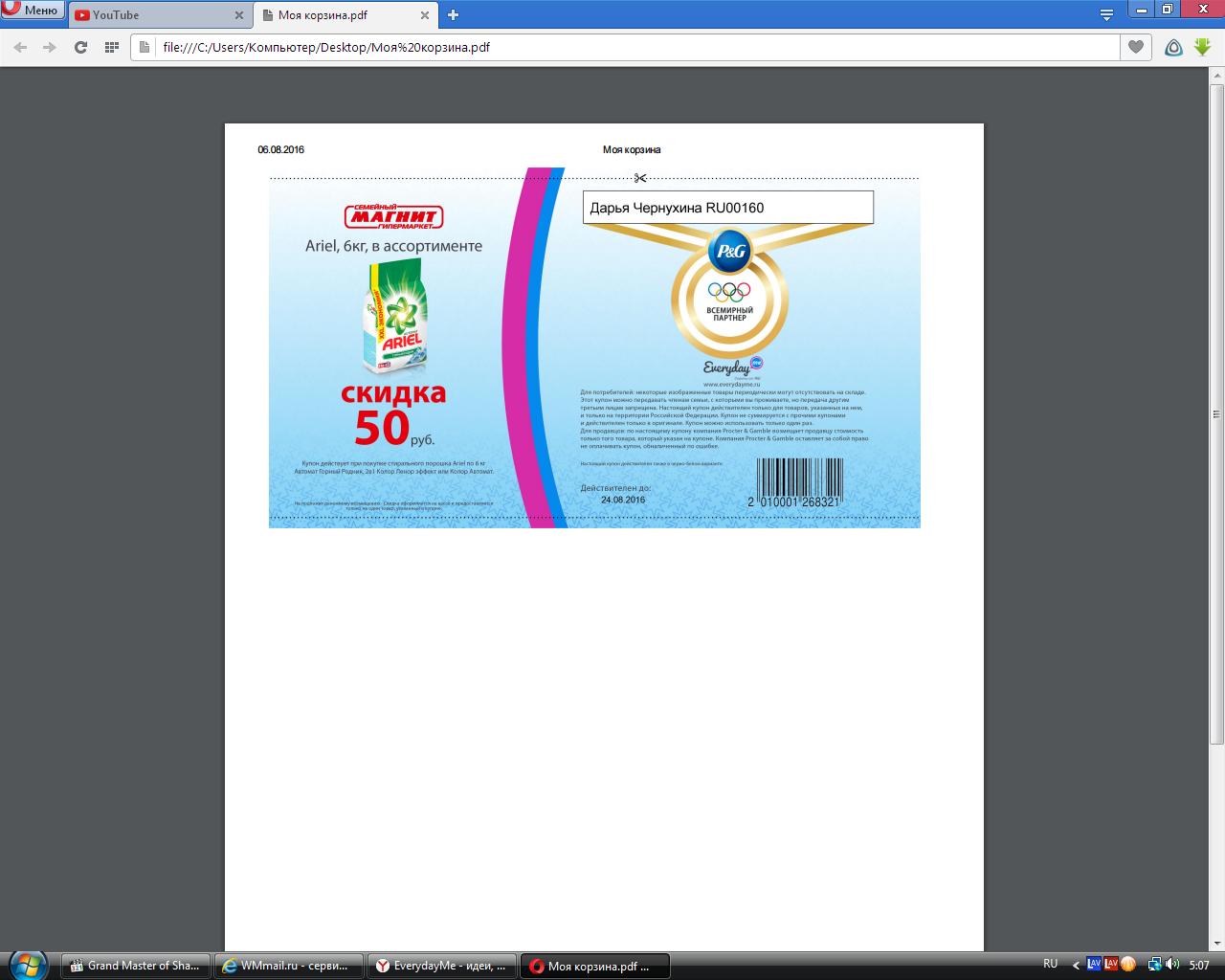Click the RU language indicator
The height and width of the screenshot is (980, 1225).
tap(1051, 964)
